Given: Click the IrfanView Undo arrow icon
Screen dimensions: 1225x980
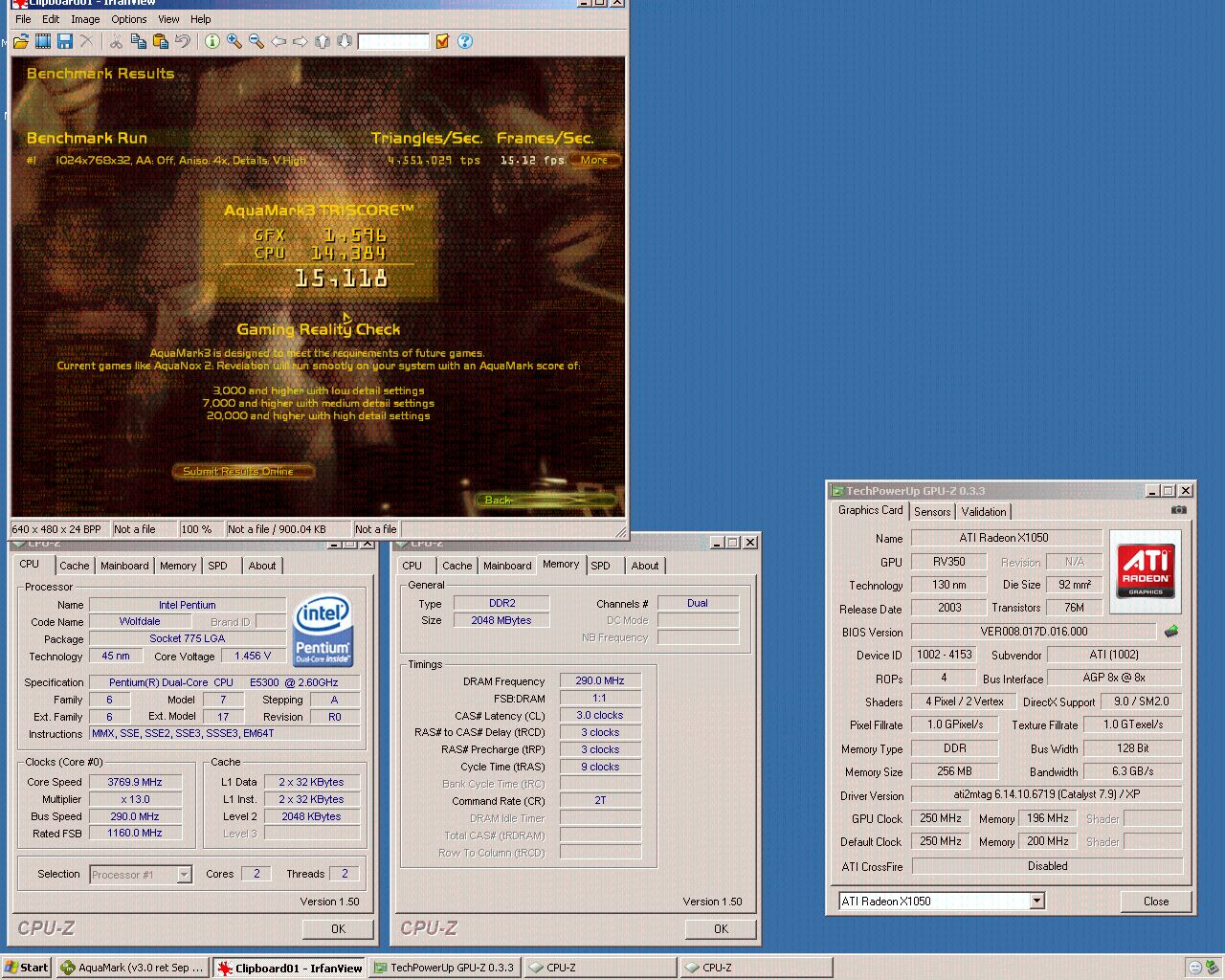Looking at the screenshot, I should point(182,41).
